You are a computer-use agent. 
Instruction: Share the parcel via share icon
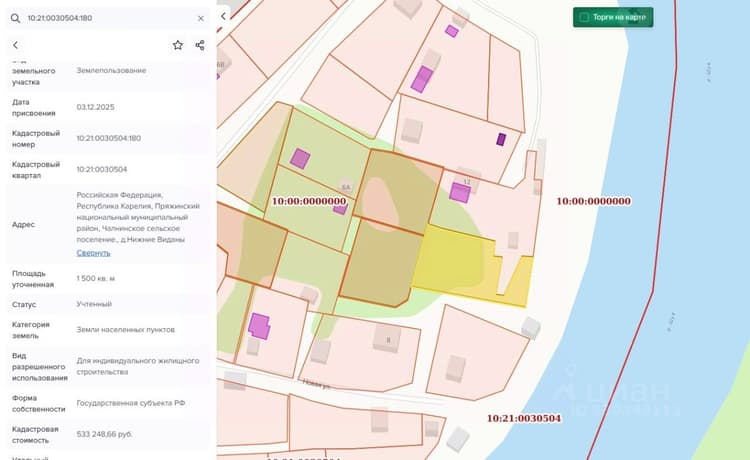(x=200, y=45)
